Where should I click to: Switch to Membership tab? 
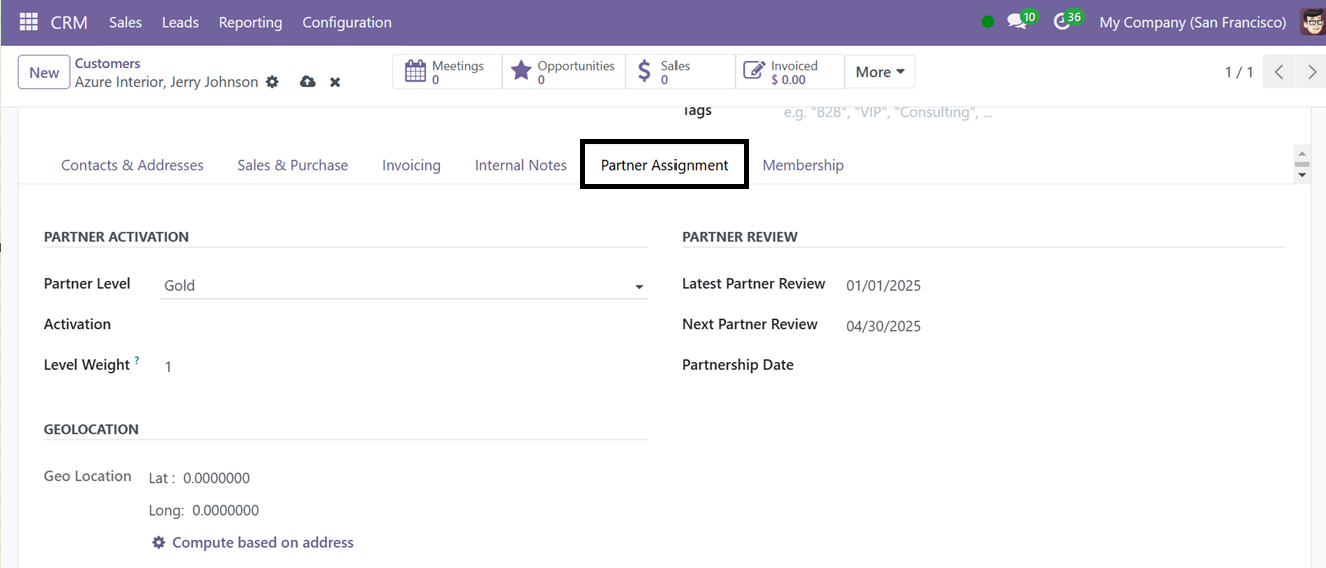[803, 165]
